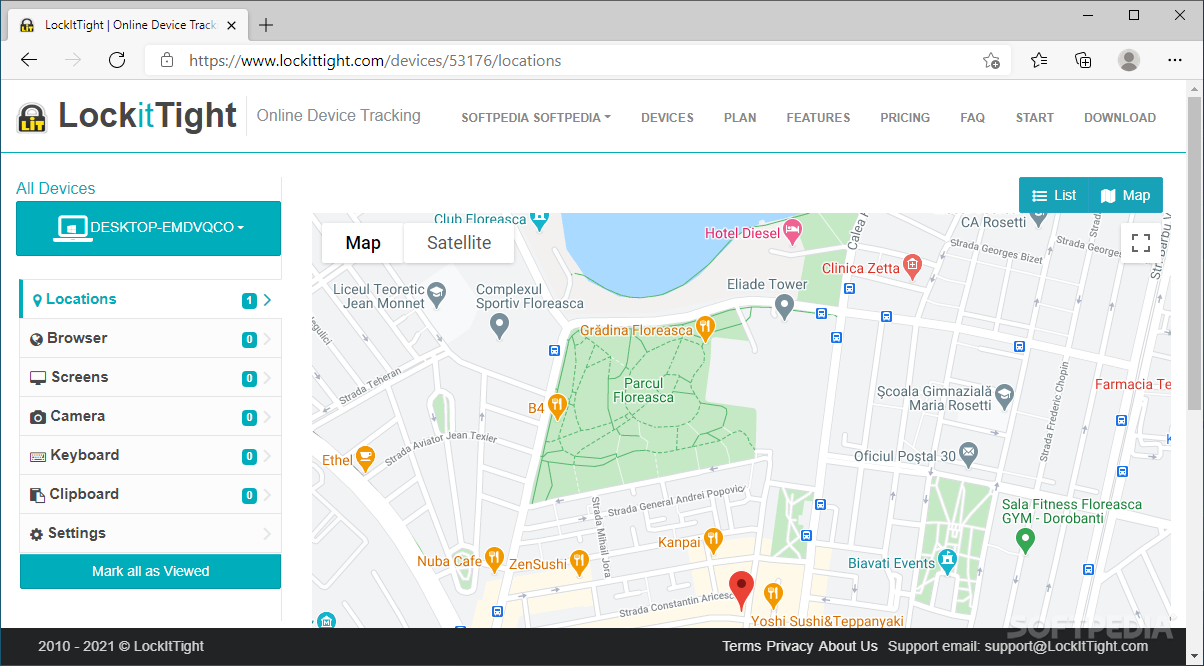
Task: Go to DOWNLOAD in top navigation
Action: pyautogui.click(x=1120, y=117)
